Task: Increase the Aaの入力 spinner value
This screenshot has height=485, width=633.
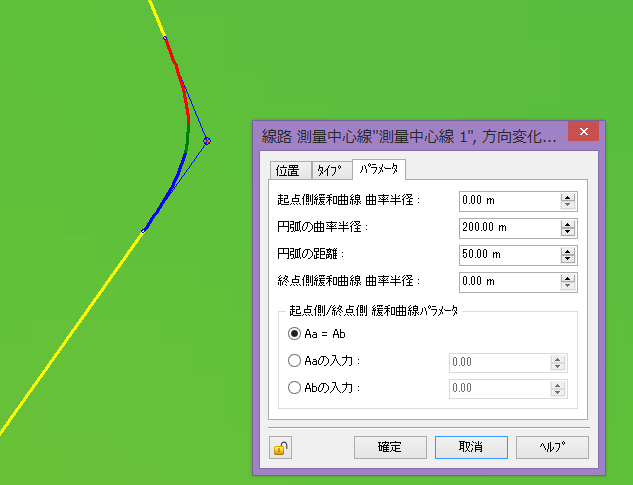Action: [x=558, y=359]
